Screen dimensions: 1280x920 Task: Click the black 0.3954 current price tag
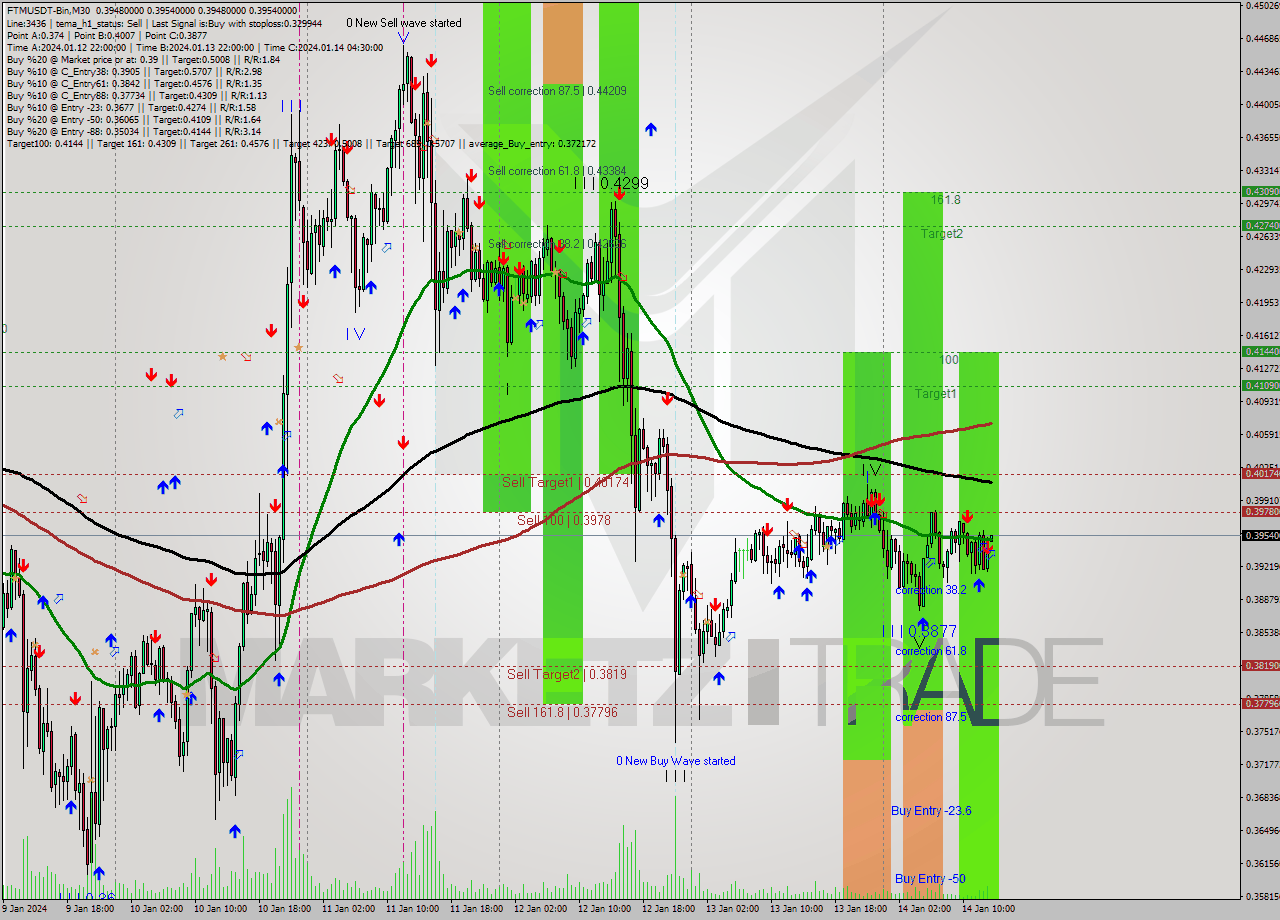click(x=1260, y=535)
